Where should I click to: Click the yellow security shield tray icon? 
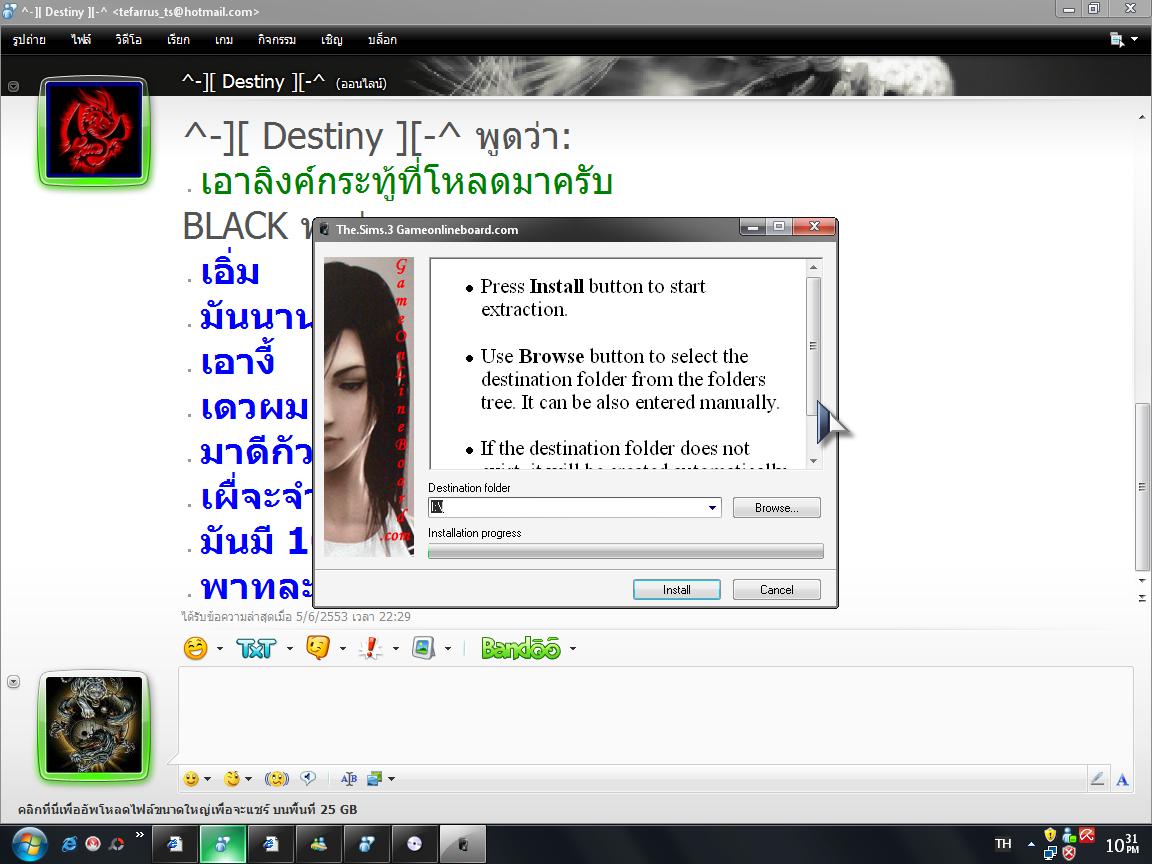1050,835
